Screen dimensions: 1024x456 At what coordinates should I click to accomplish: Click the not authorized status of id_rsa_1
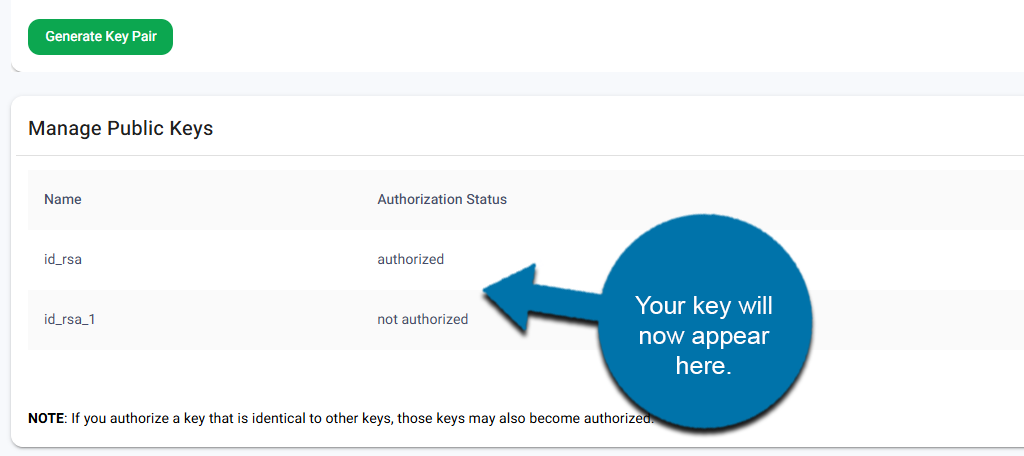coord(422,319)
